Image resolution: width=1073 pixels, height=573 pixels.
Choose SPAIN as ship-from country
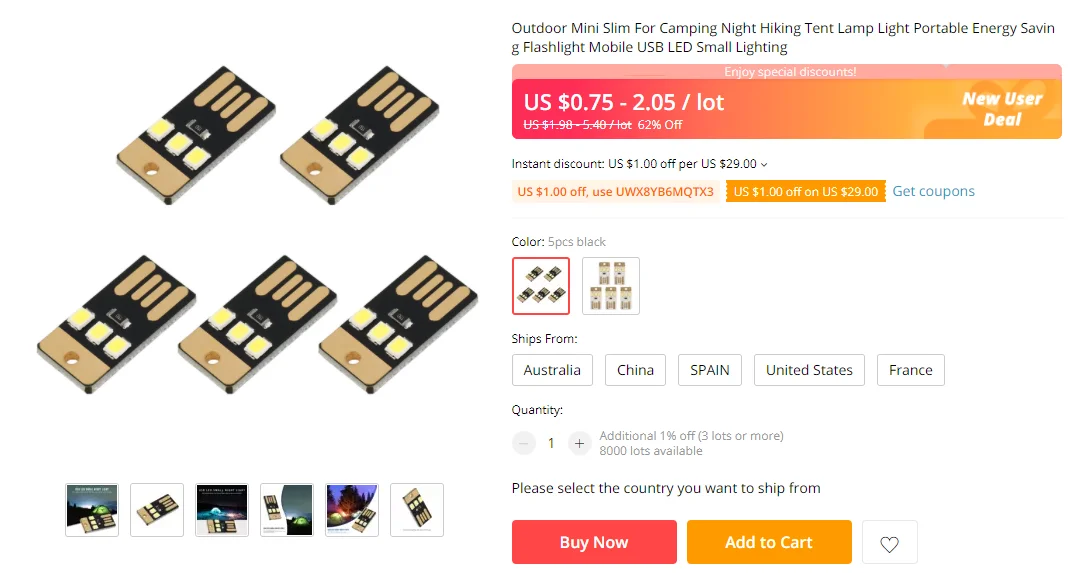710,370
